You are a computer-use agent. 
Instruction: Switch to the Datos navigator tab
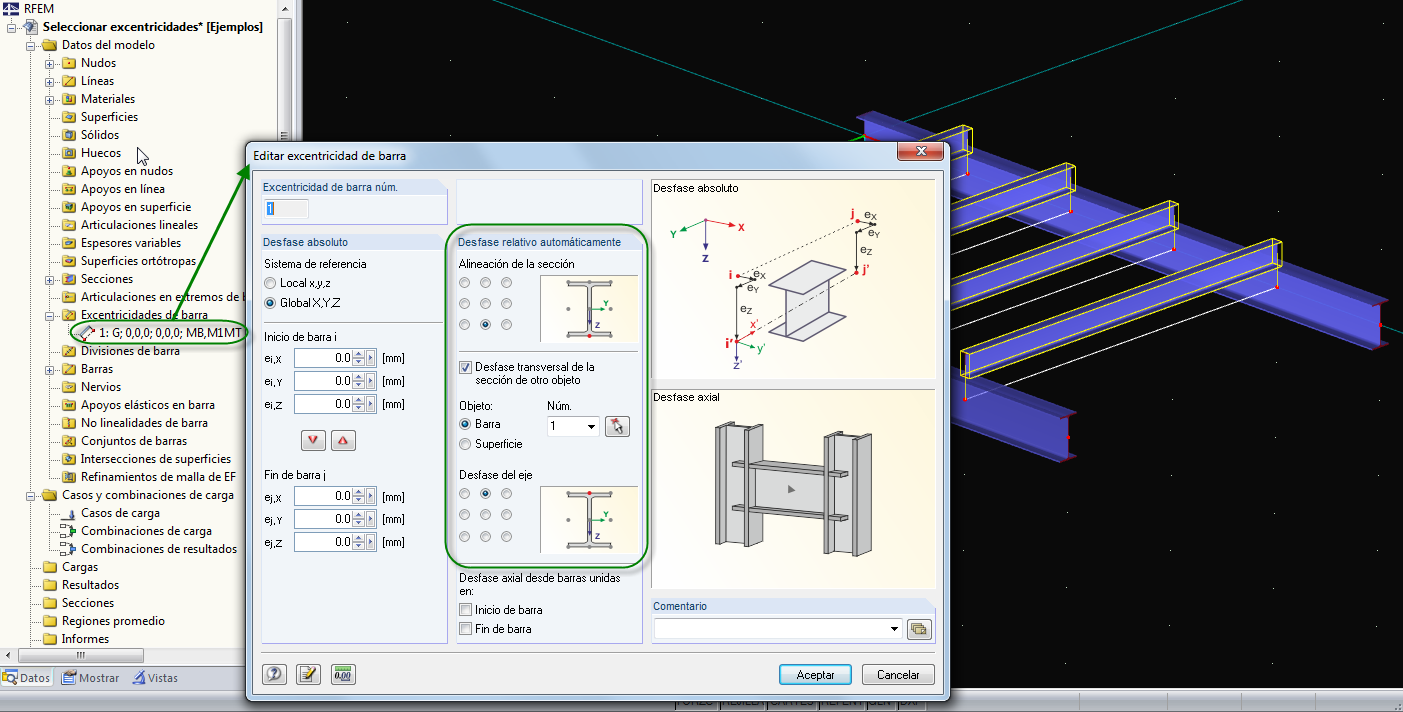pyautogui.click(x=27, y=678)
